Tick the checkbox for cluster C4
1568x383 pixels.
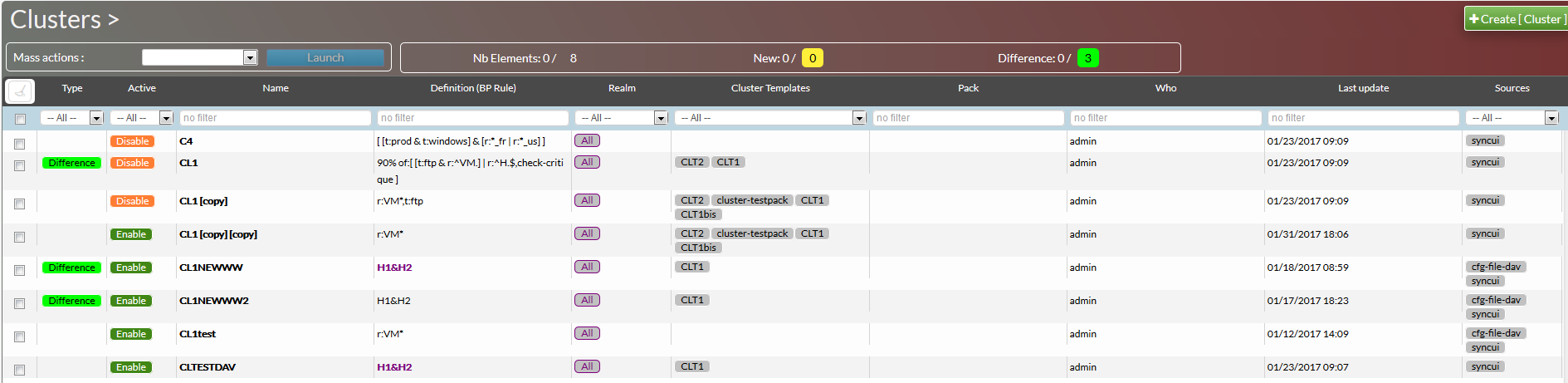(x=20, y=144)
